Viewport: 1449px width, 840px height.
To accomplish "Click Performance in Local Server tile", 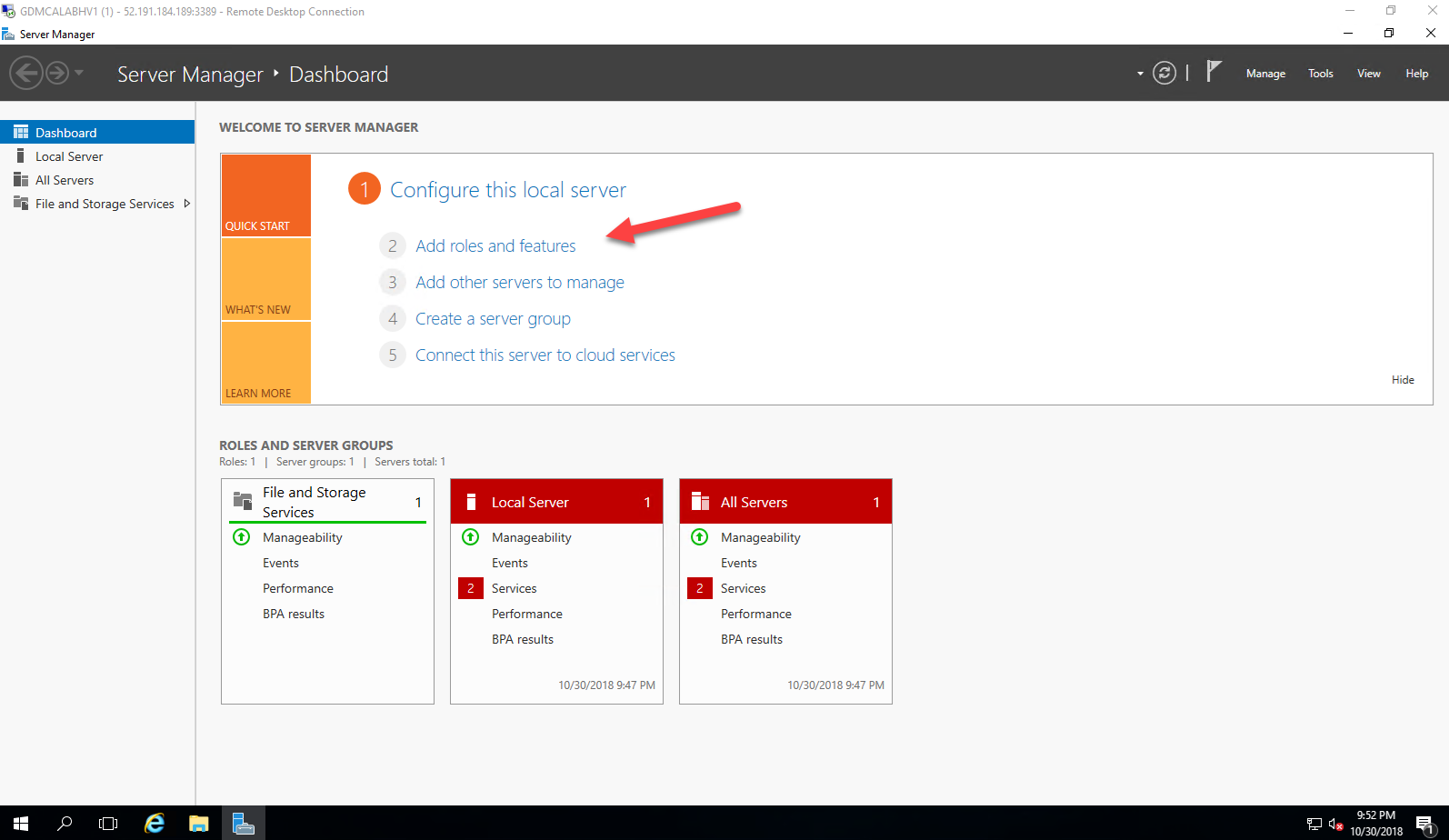I will pos(527,614).
